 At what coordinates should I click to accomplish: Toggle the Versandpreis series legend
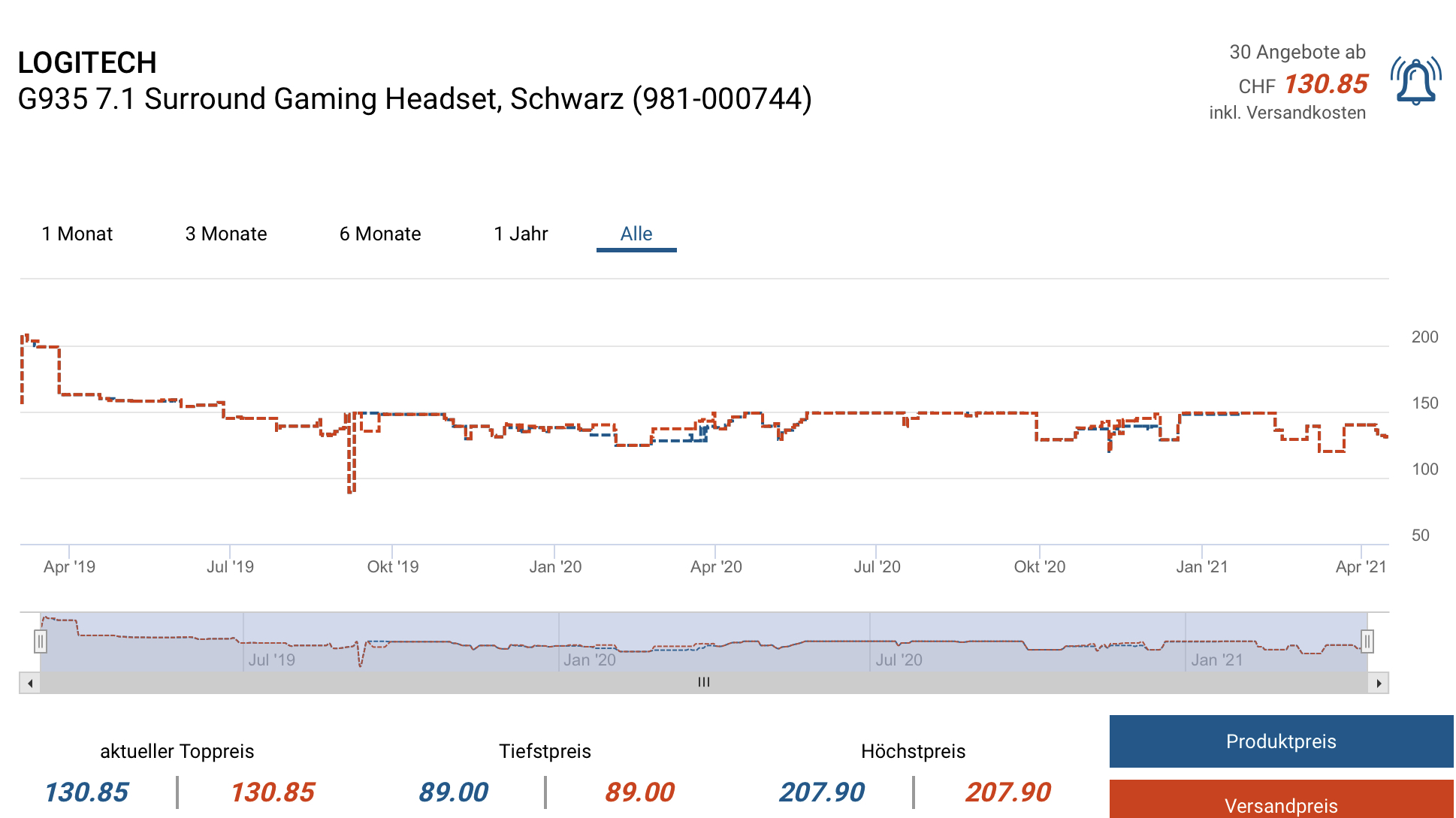(x=1281, y=804)
